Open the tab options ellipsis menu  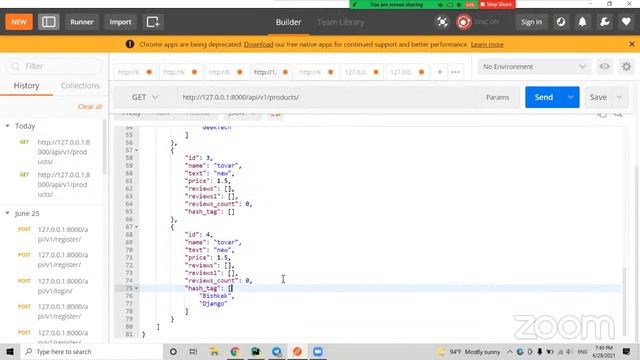[455, 72]
